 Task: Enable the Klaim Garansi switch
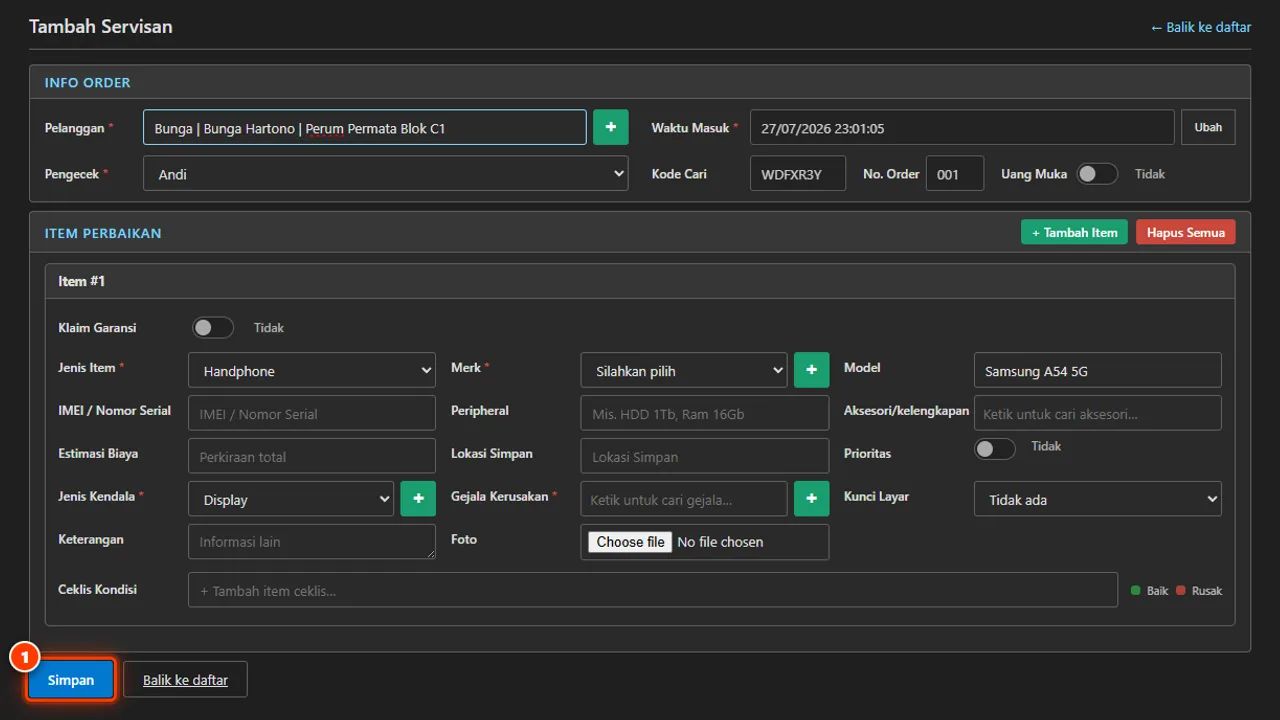point(213,328)
